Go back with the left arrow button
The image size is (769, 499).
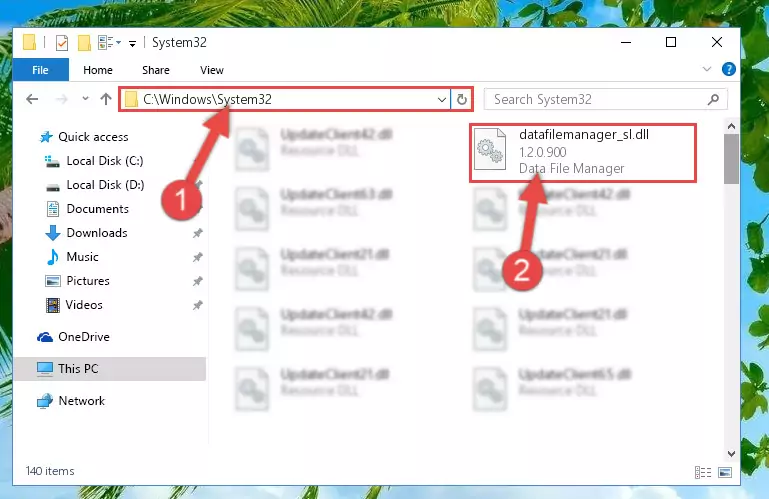point(32,100)
